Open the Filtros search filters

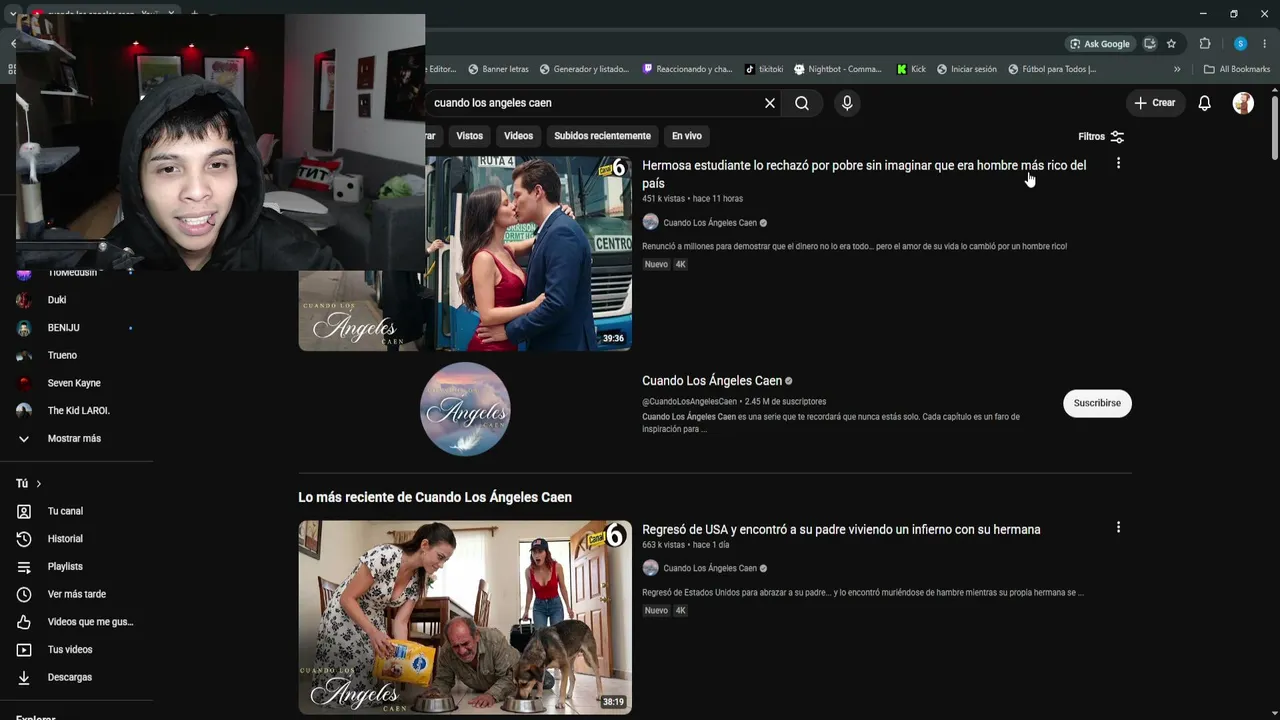pyautogui.click(x=1101, y=137)
